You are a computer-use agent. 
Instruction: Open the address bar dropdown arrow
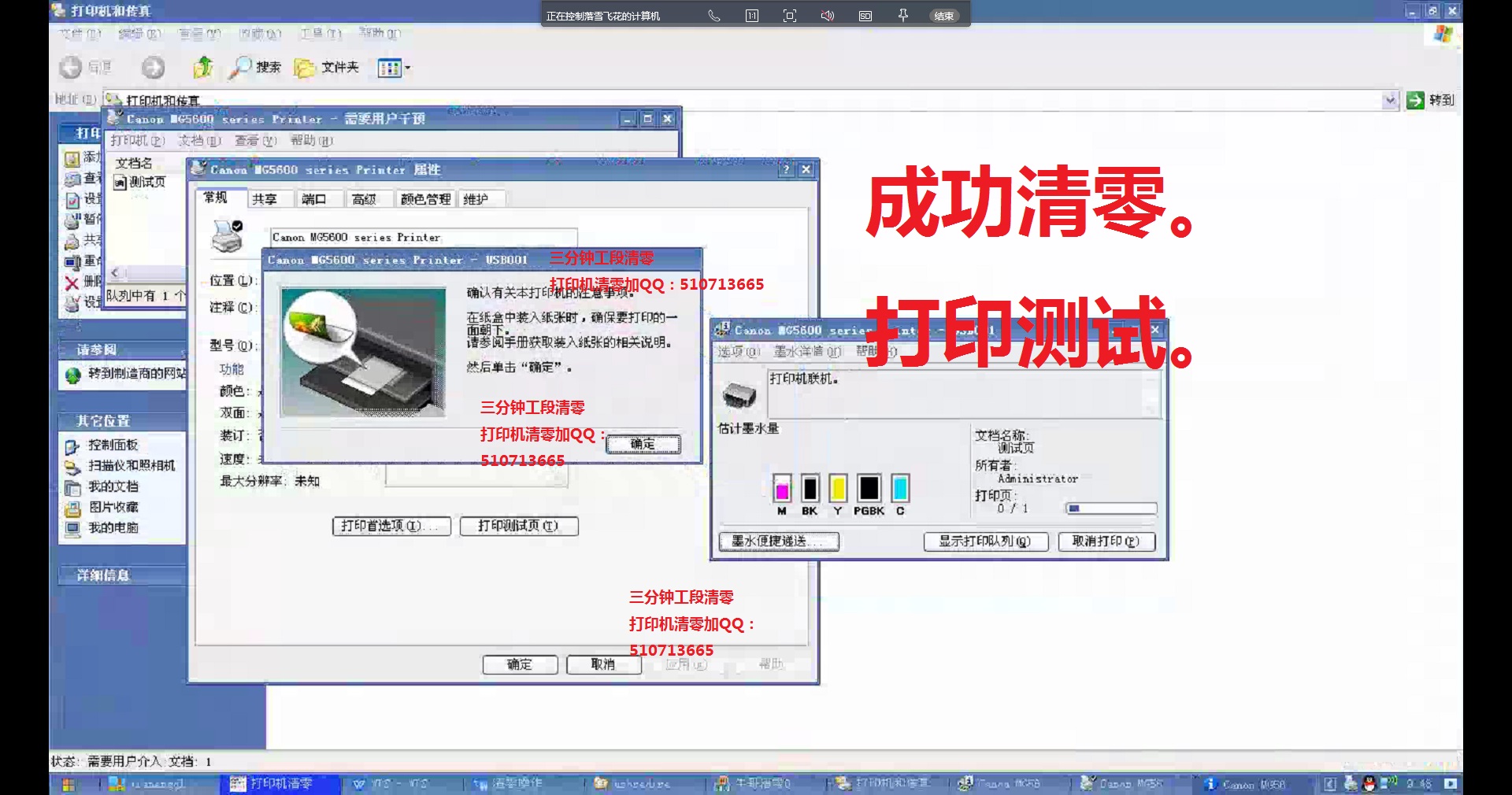1390,100
